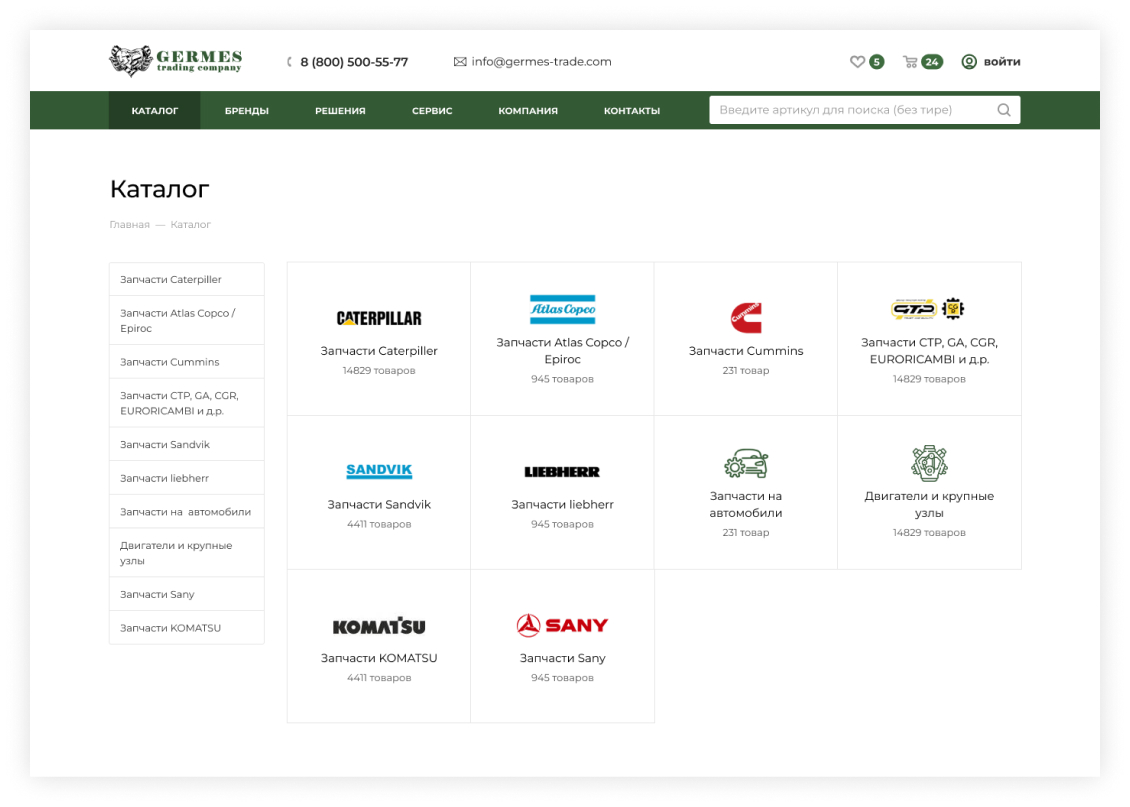Open grid card title Запчасти на автомобили
1130x807 pixels.
[746, 504]
